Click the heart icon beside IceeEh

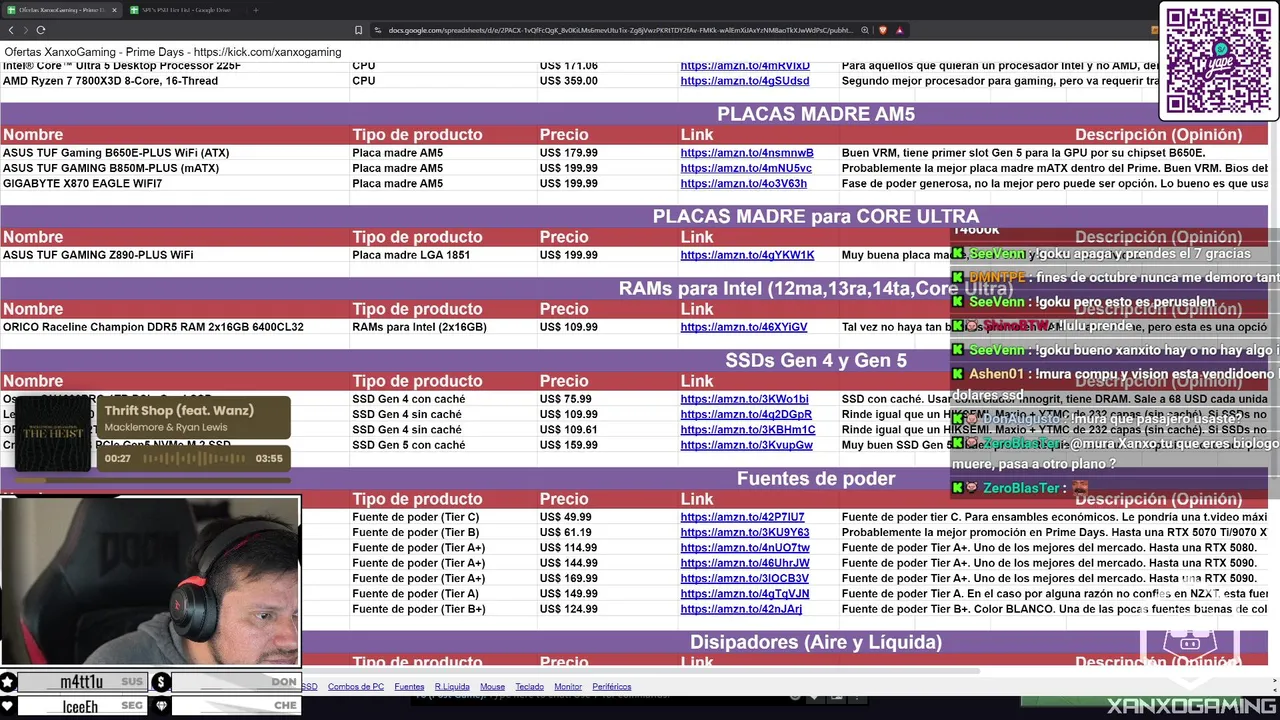(8, 706)
